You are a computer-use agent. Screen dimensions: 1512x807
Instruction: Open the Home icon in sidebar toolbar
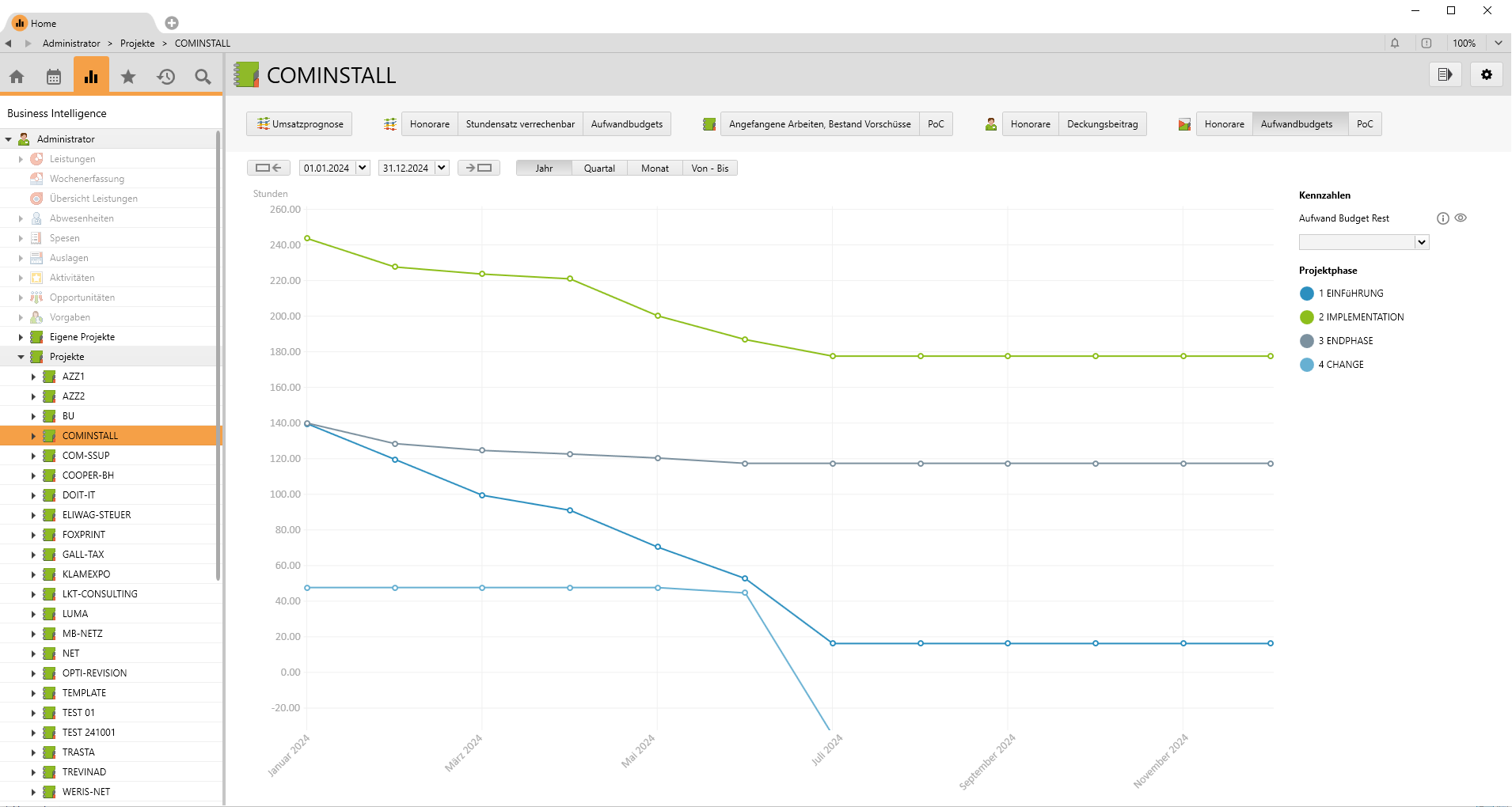point(17,77)
